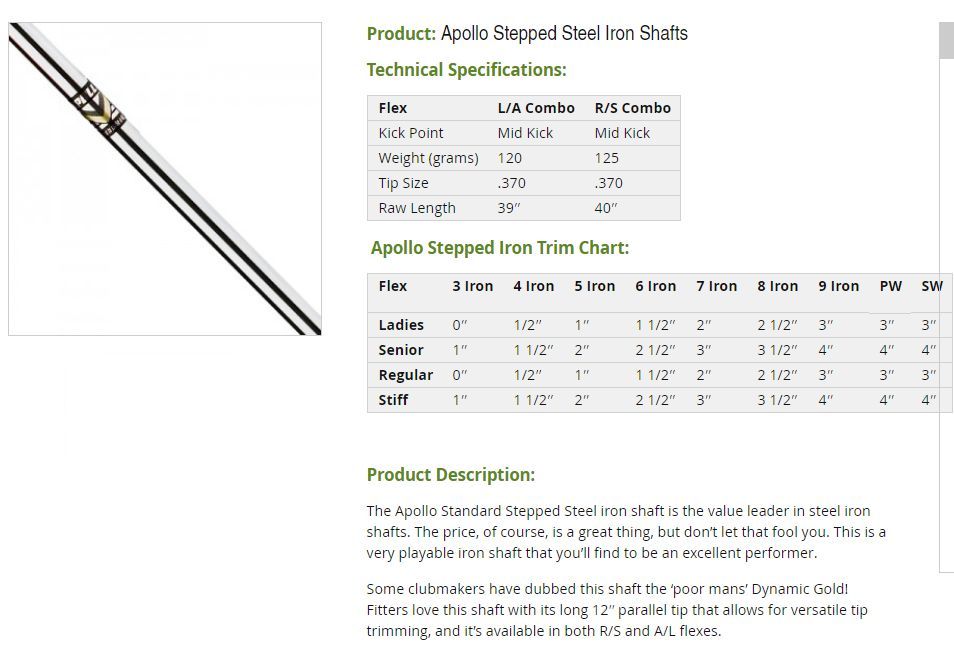Image resolution: width=954 pixels, height=653 pixels.
Task: Click the R/S Combo column header
Action: coord(633,108)
